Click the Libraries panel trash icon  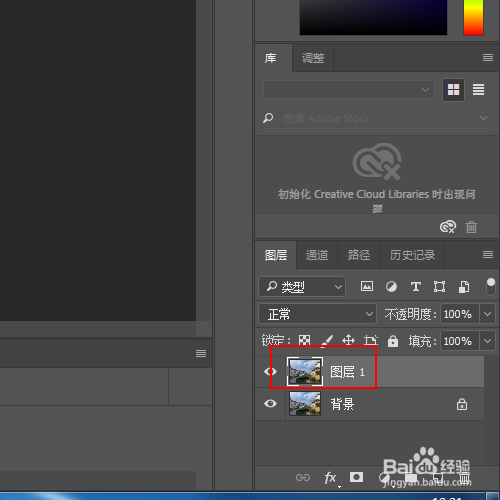tap(471, 227)
